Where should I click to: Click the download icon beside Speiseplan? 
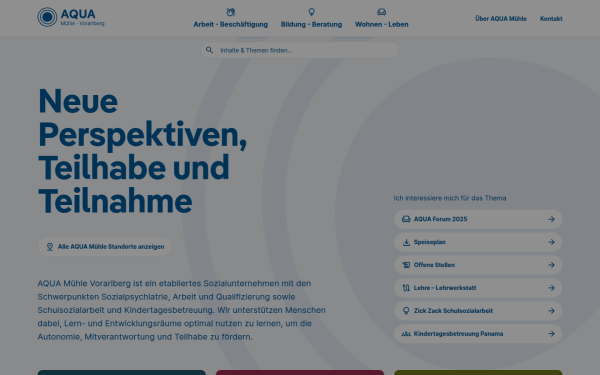[x=406, y=242]
